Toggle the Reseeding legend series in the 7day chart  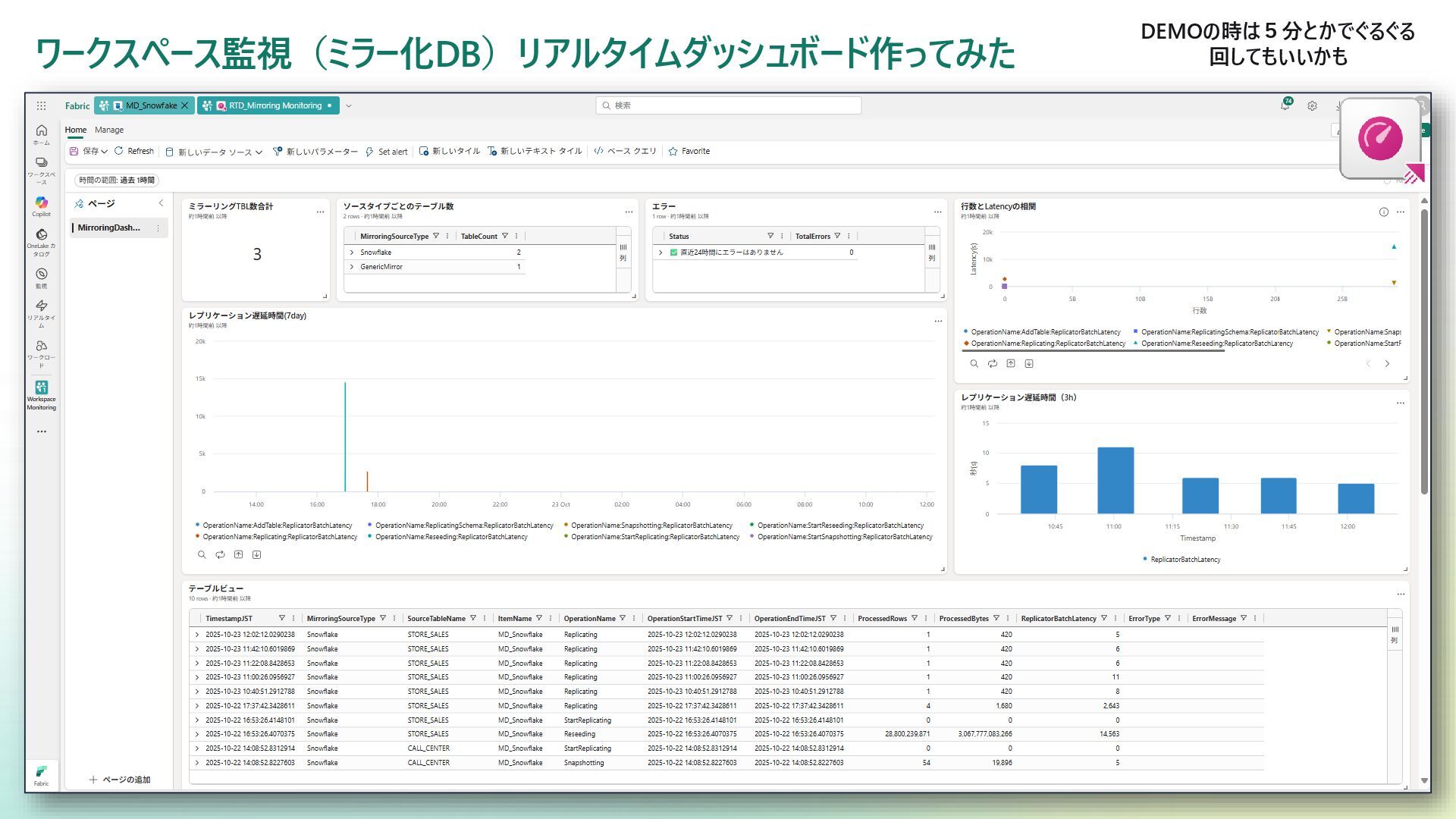click(450, 537)
